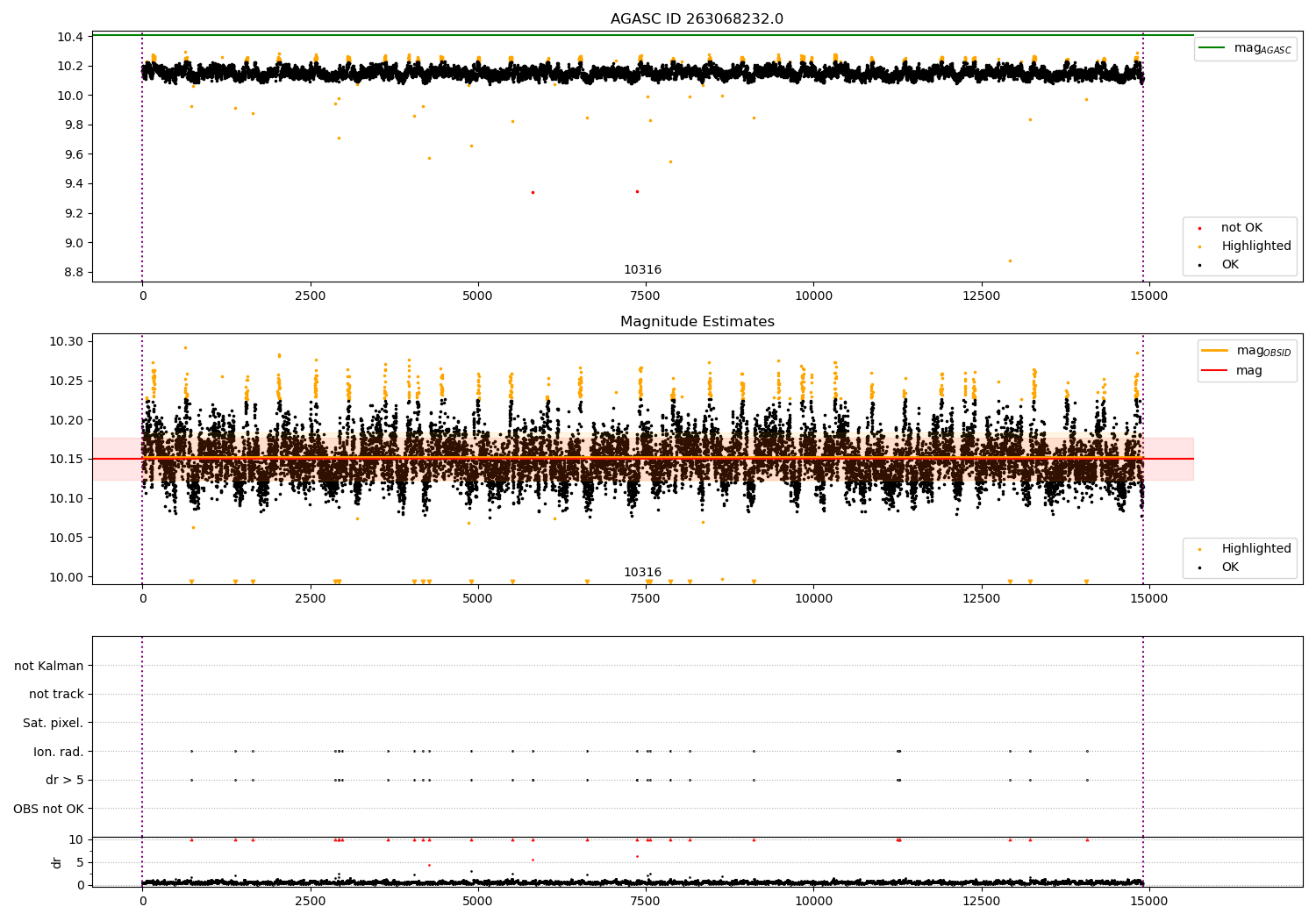The image size is (1316, 921).
Task: Select 'Highlighted' legend entry in Magnitude Estimates panel
Action: [x=1255, y=549]
